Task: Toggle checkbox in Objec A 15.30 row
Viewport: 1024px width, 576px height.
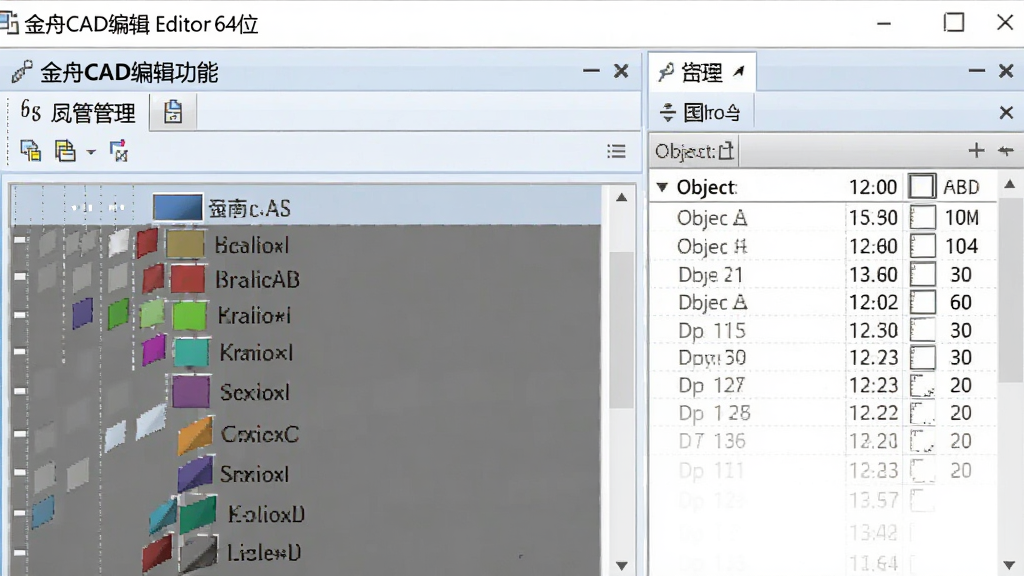Action: click(x=922, y=217)
